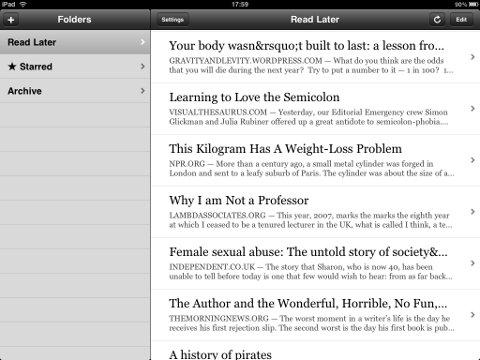The image size is (480, 360).
Task: Click LAMBDASSOCIATES.ORG summary text
Action: point(311,220)
